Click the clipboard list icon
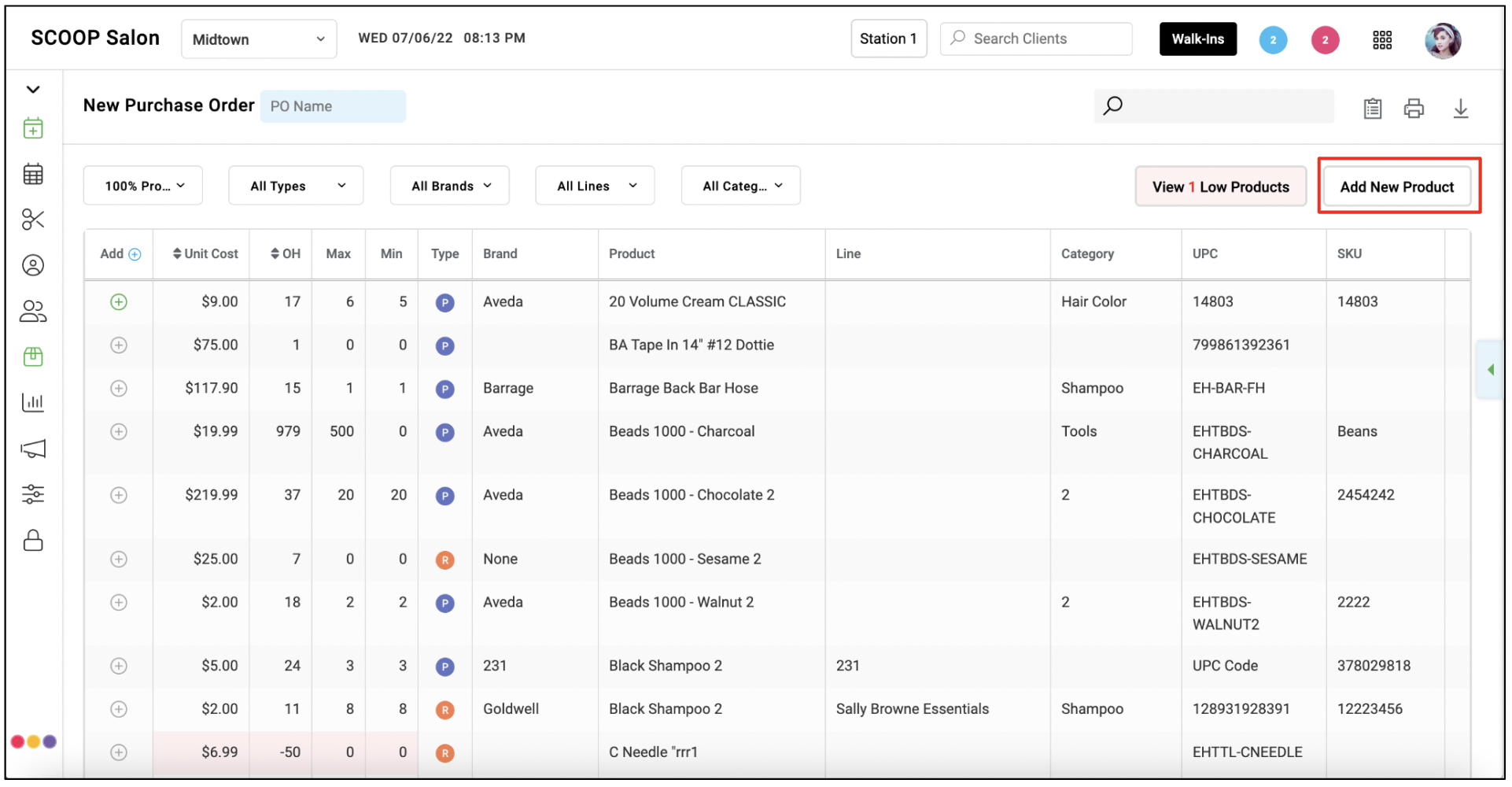Screen dimensions: 1512x787 tap(1372, 108)
